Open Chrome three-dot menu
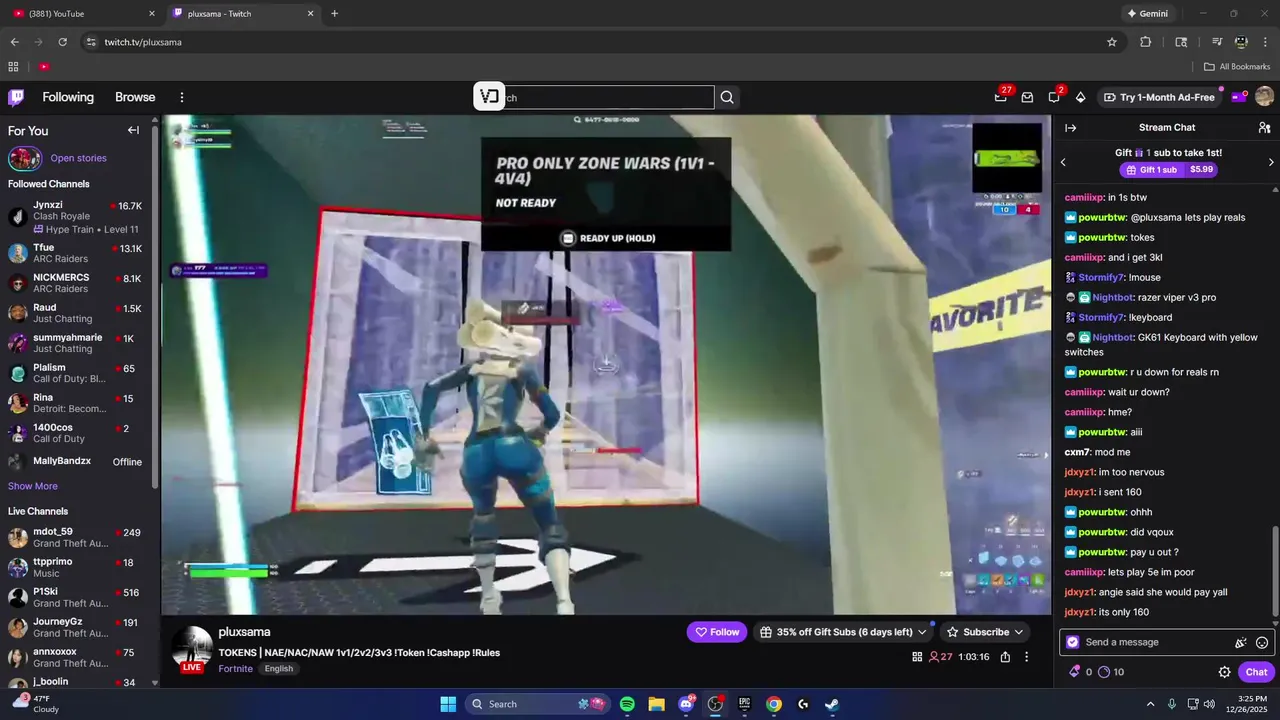Screen dimensions: 1280x720 tap(1265, 42)
